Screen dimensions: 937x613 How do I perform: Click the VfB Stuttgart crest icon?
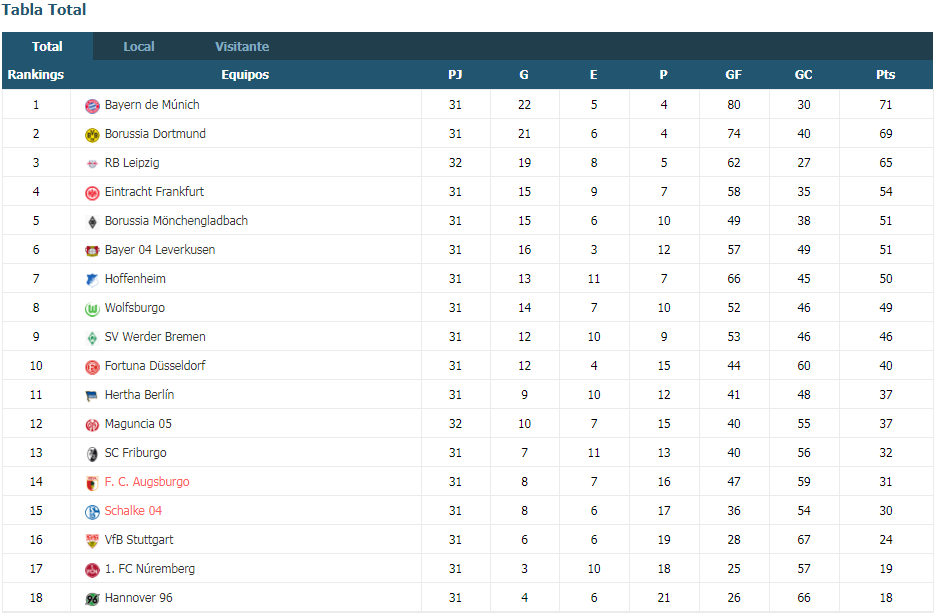point(92,541)
